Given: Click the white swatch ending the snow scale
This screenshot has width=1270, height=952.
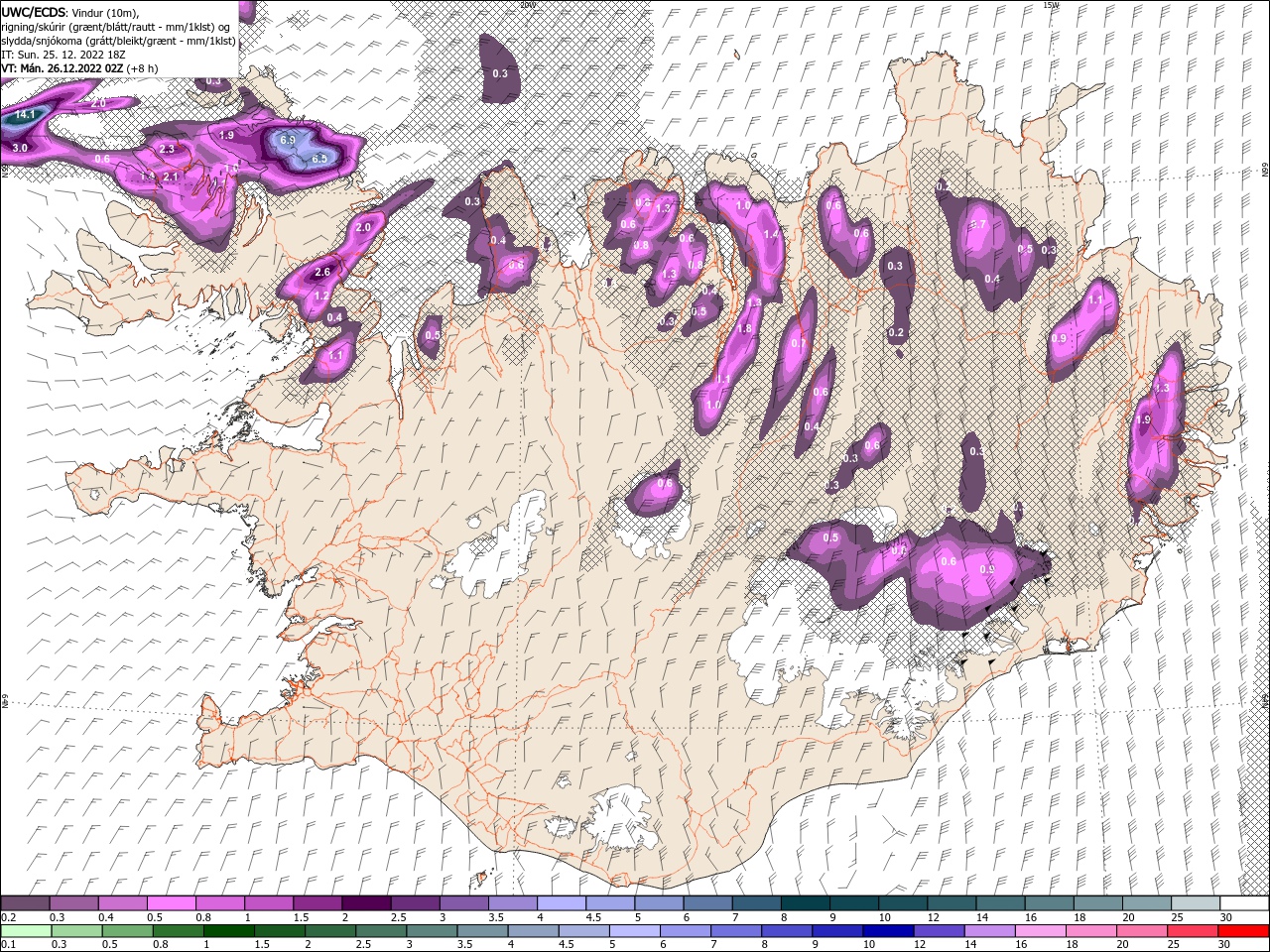Looking at the screenshot, I should tap(1244, 903).
